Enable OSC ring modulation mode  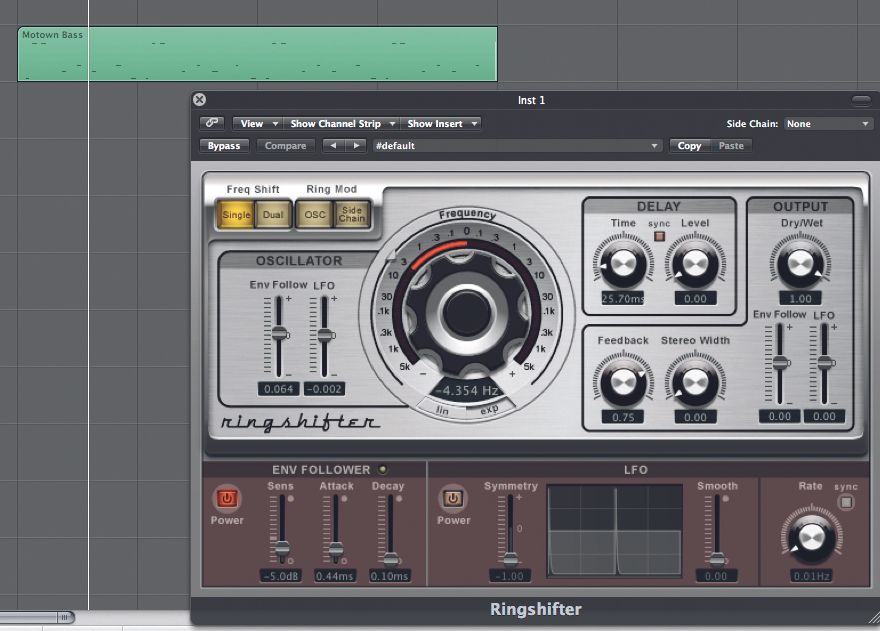coord(313,214)
